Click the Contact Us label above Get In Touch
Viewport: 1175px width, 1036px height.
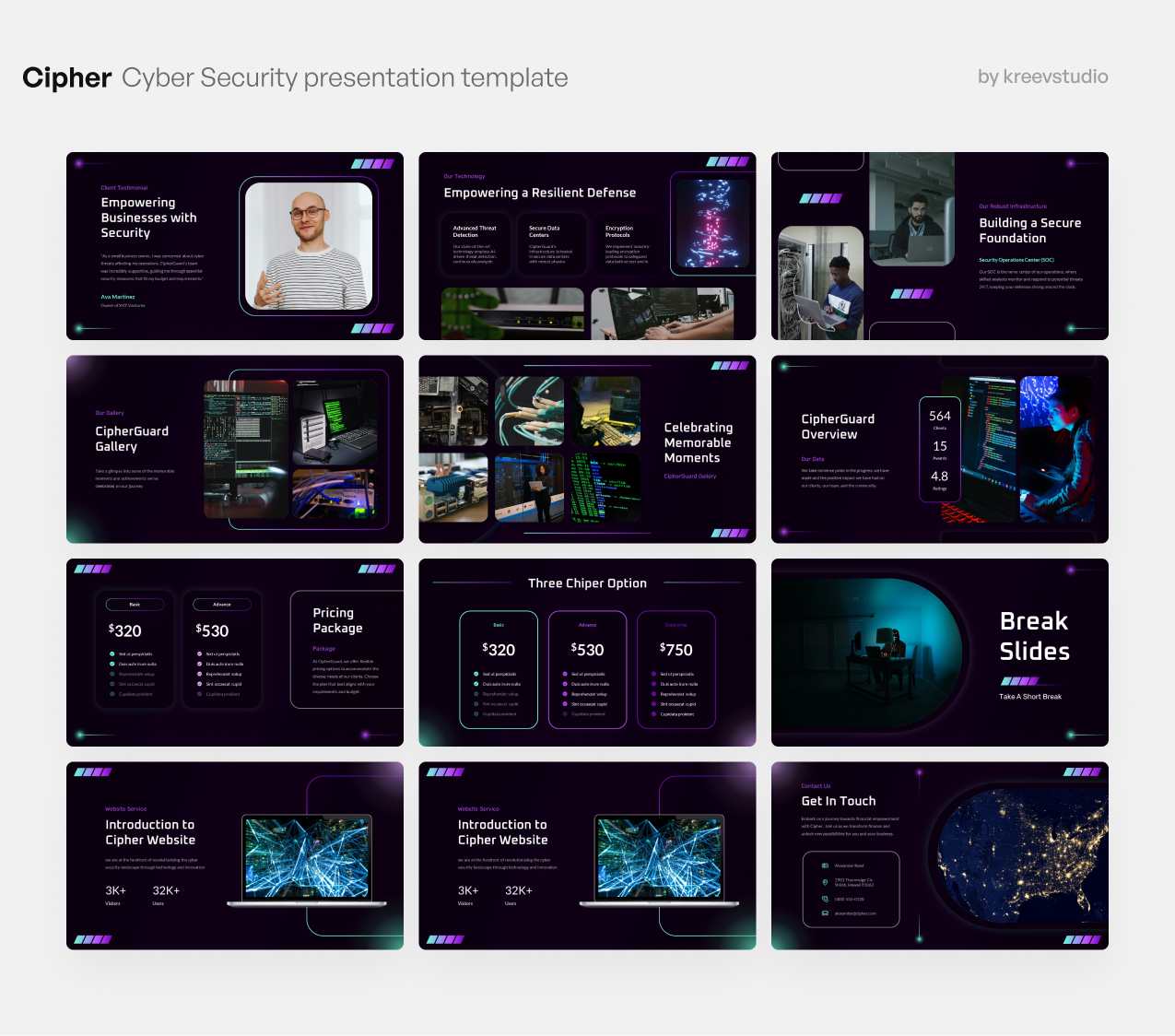(818, 785)
